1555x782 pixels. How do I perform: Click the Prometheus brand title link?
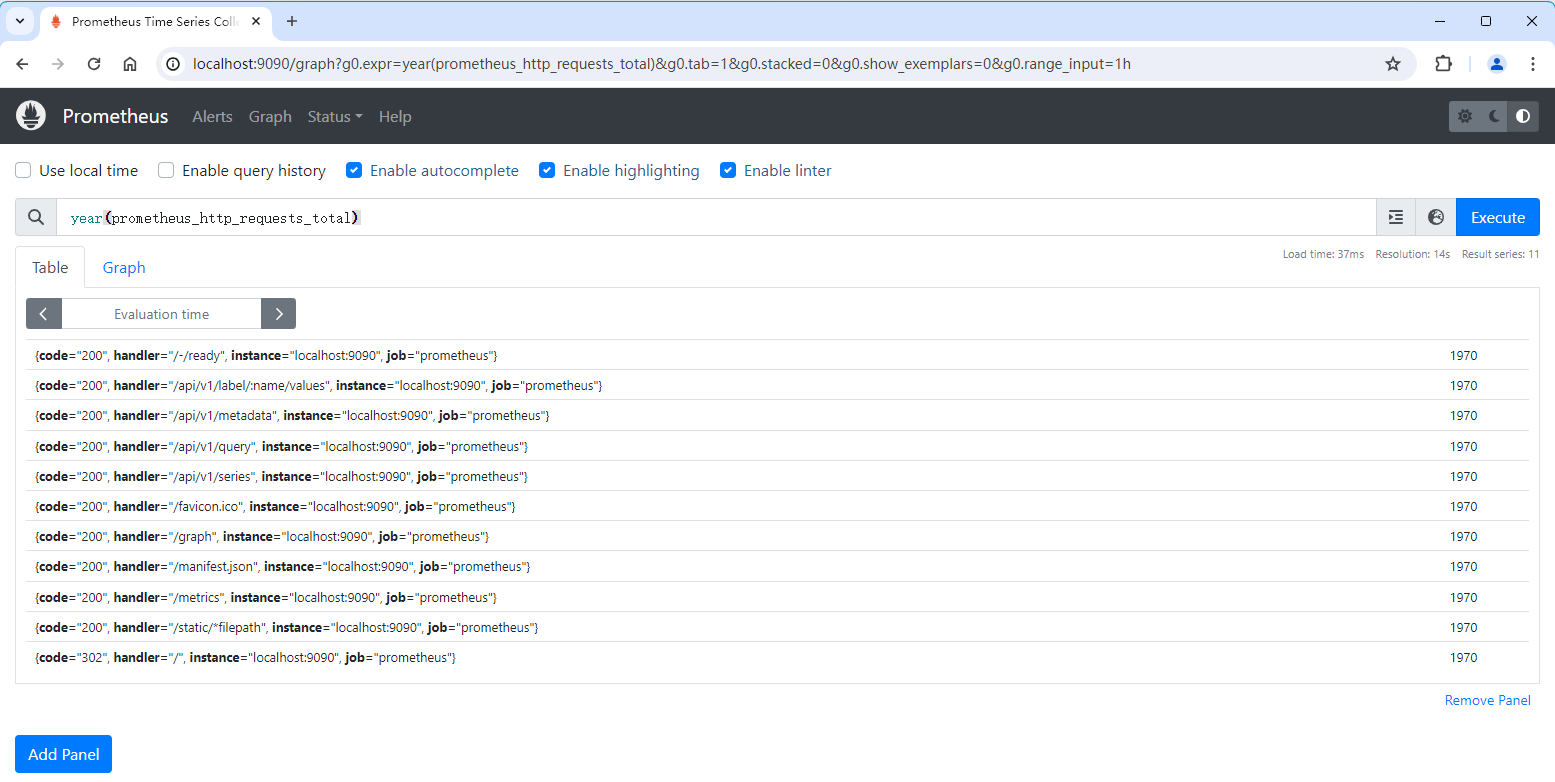click(115, 116)
